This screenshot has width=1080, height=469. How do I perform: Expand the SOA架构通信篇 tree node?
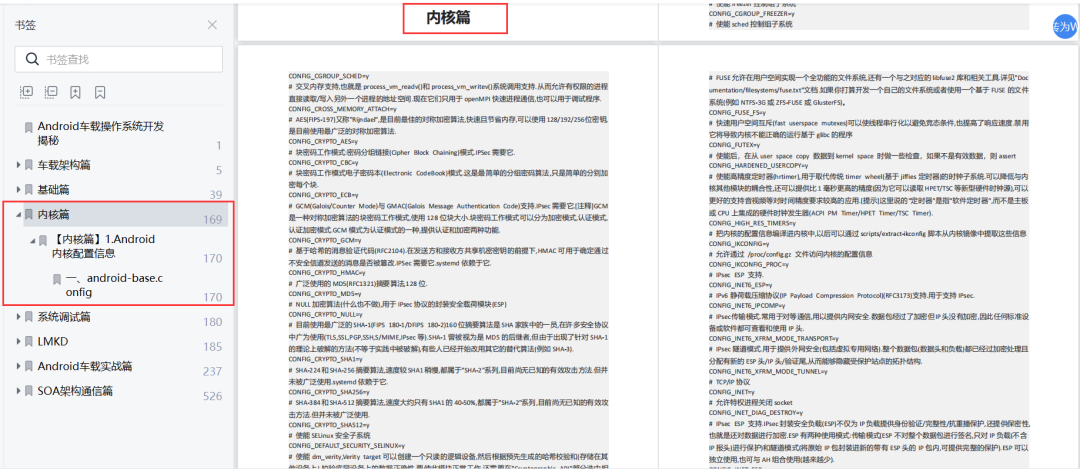(19, 391)
